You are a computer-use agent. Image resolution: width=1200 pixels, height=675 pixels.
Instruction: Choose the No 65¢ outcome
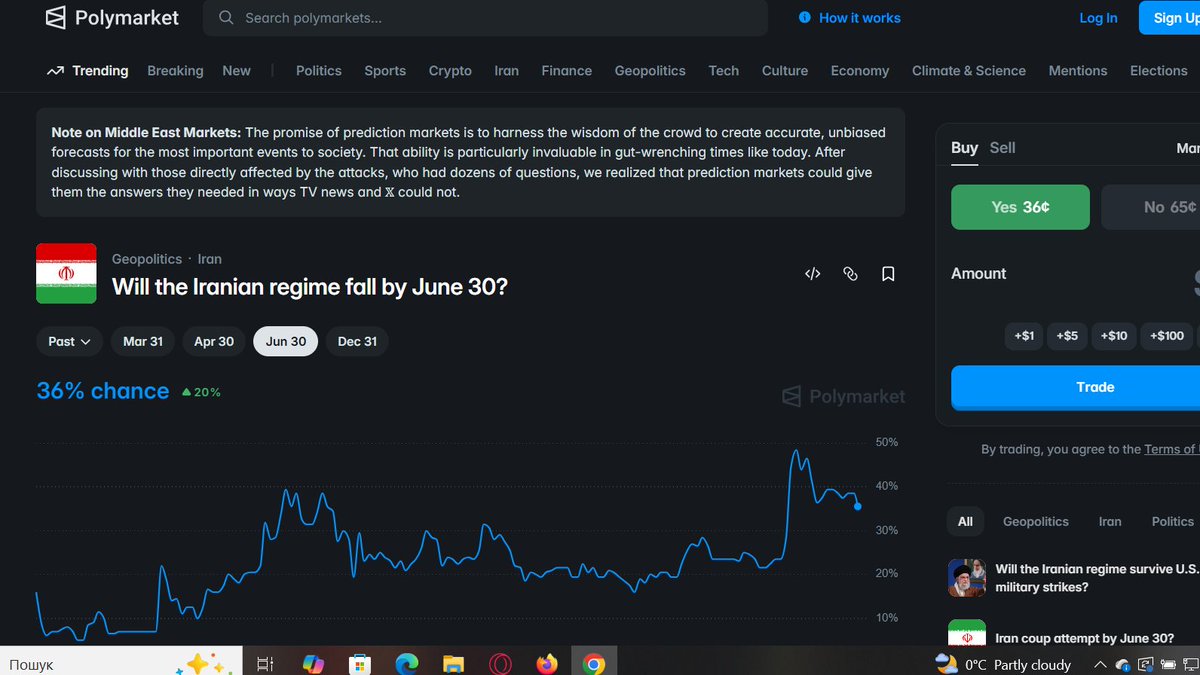1151,207
